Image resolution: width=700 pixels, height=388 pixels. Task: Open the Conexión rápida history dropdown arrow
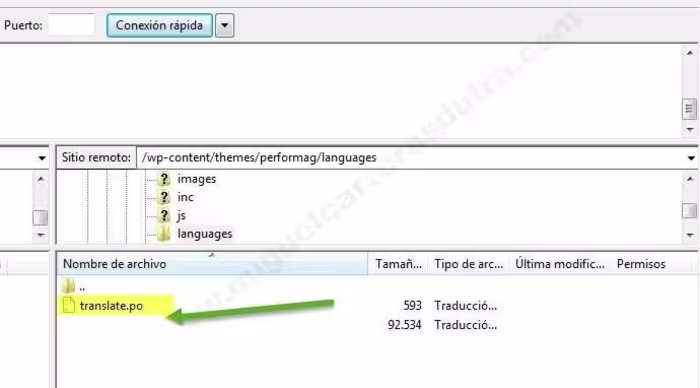coord(225,25)
